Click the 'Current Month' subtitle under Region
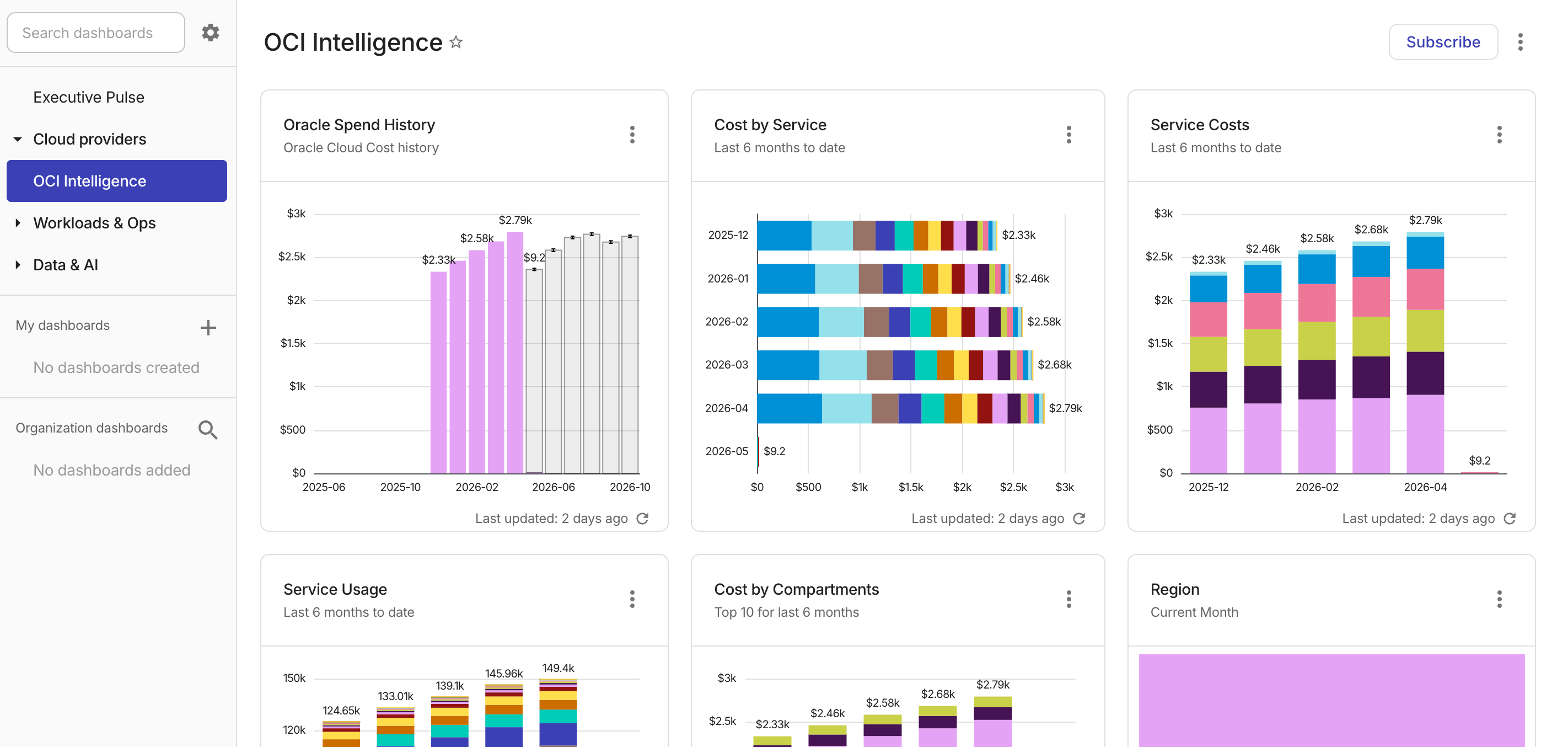Screen dimensions: 1568x747 click(1194, 612)
